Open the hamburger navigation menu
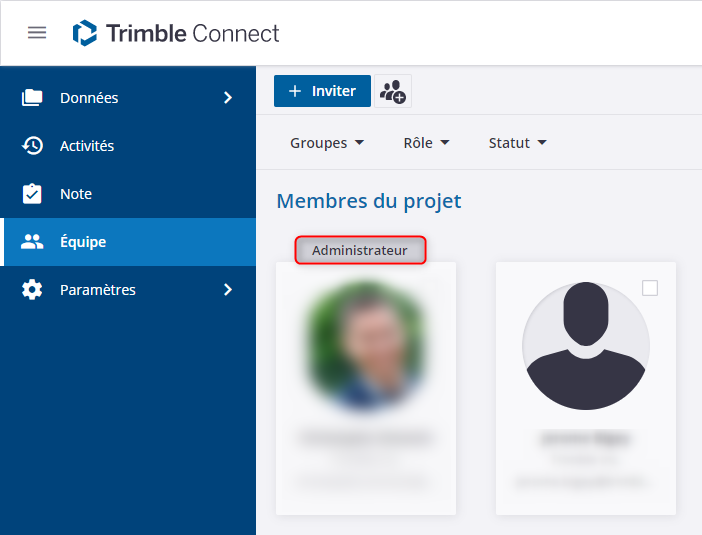 click(37, 33)
